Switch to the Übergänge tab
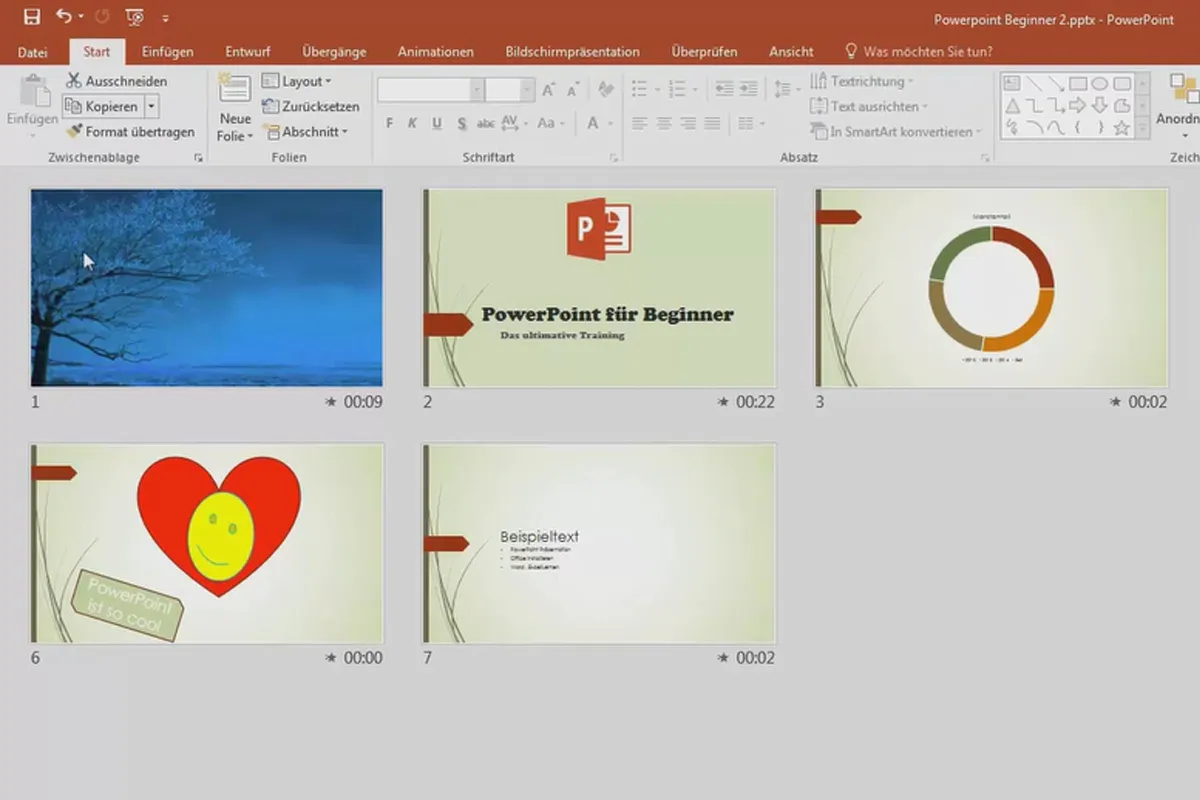 click(334, 52)
